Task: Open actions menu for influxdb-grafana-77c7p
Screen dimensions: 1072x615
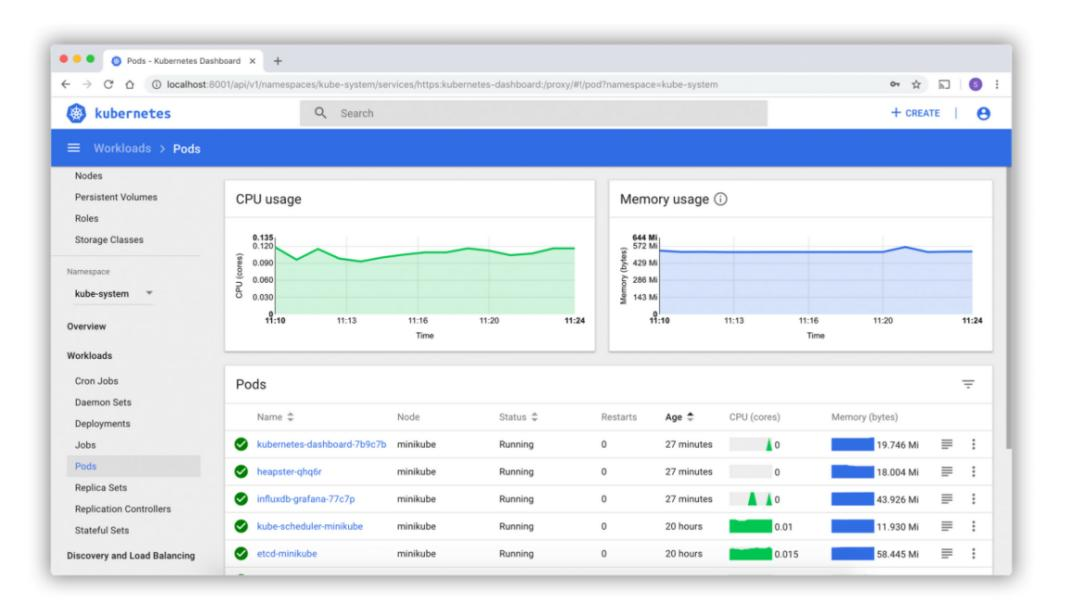Action: 974,499
